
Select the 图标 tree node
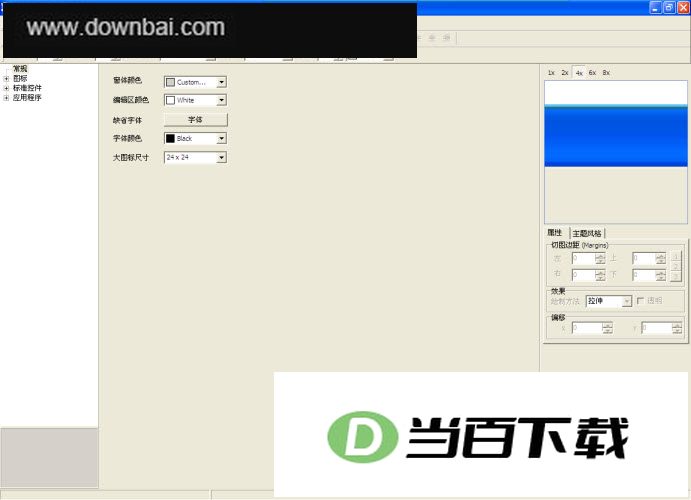[20, 78]
